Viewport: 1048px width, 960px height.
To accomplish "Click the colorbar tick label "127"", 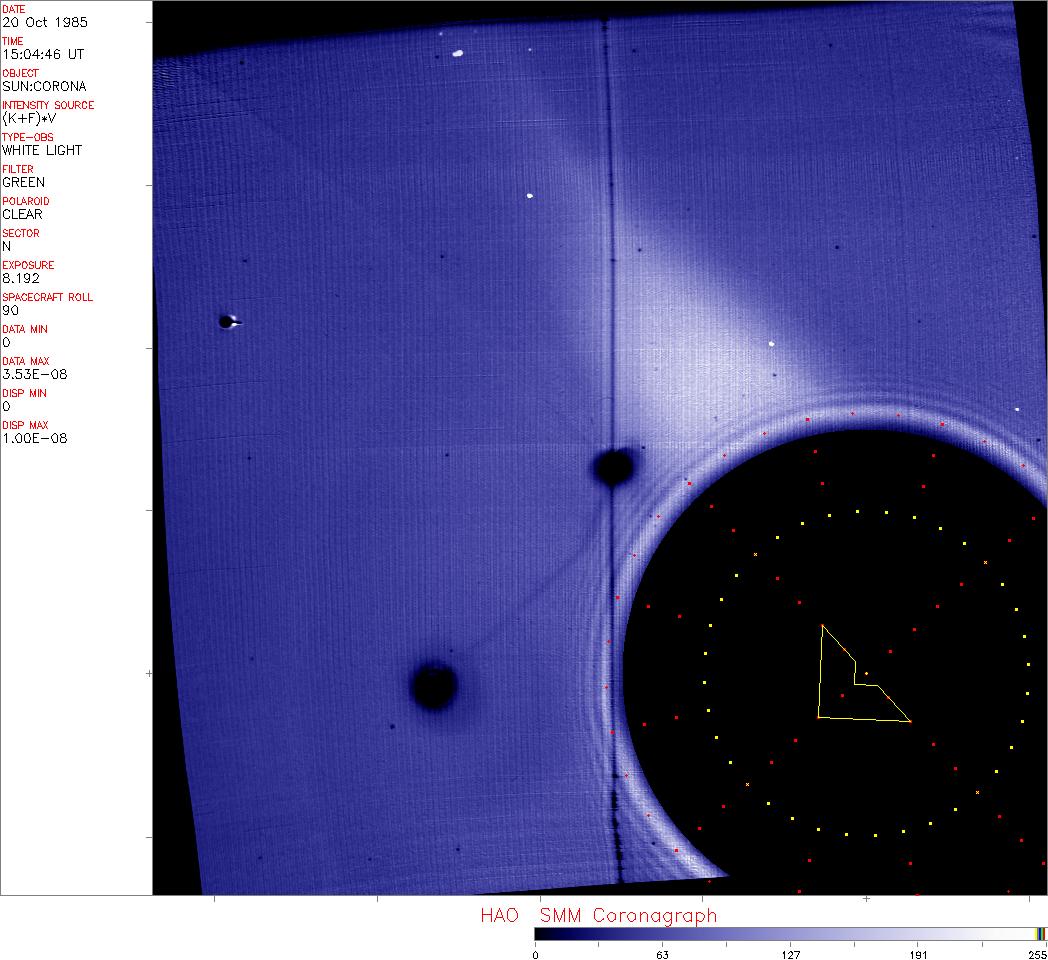I will [791, 954].
